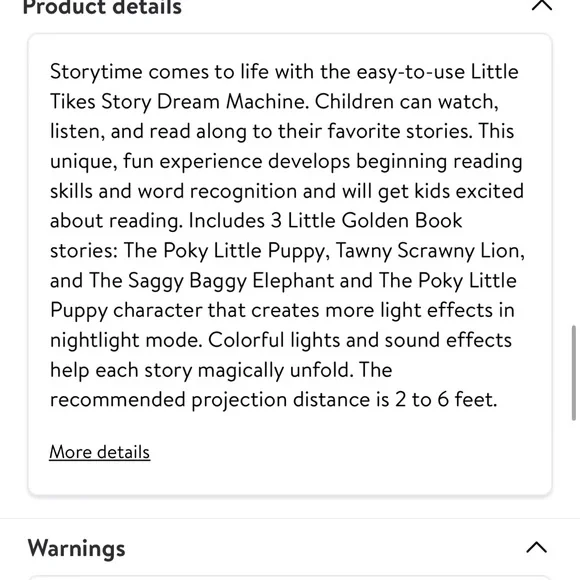Click the text 3 Little Golden Book
Image resolution: width=580 pixels, height=580 pixels.
[366, 221]
